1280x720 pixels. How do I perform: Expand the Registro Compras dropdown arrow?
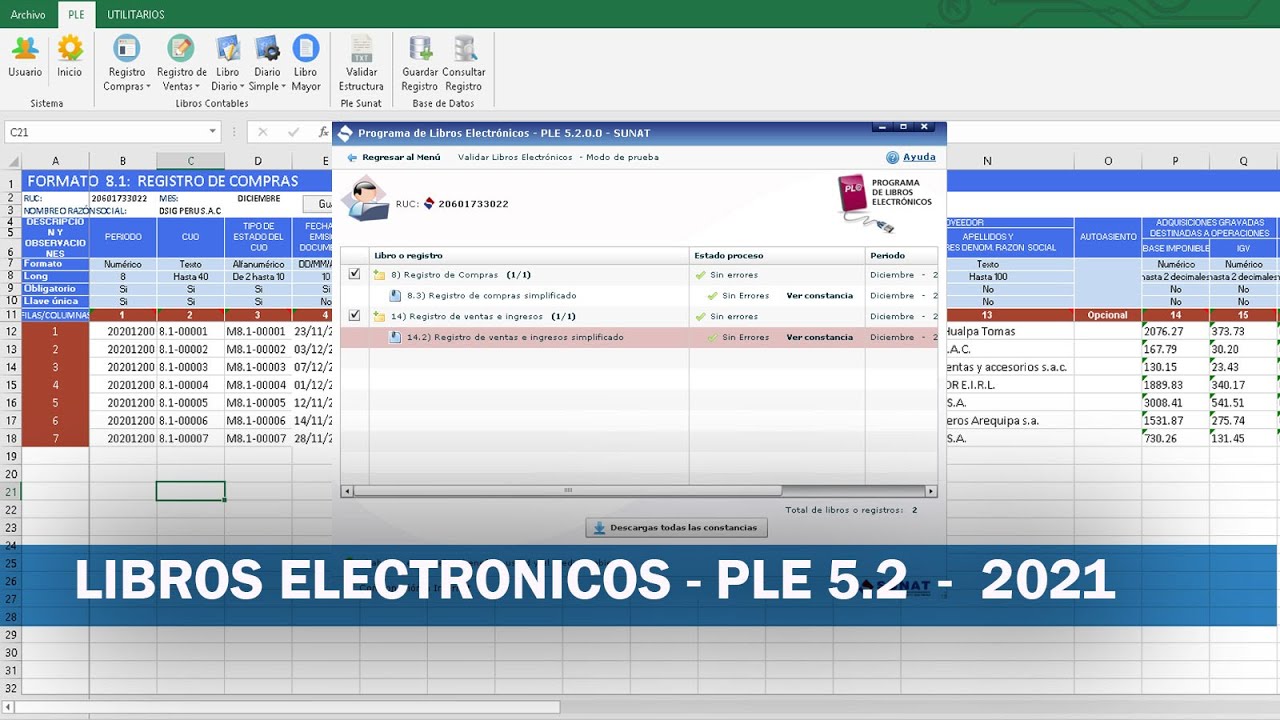pos(149,87)
